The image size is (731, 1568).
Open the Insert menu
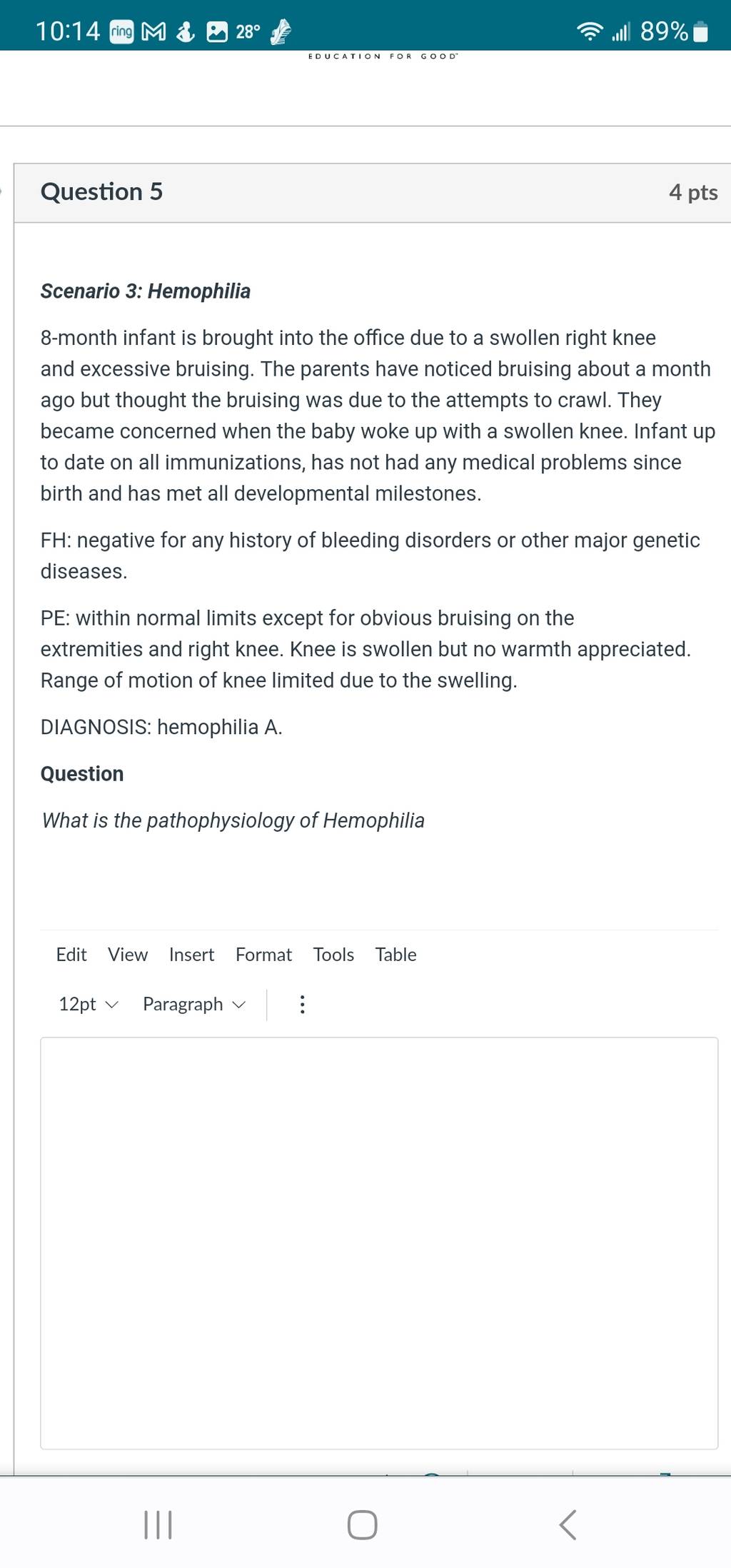[191, 955]
